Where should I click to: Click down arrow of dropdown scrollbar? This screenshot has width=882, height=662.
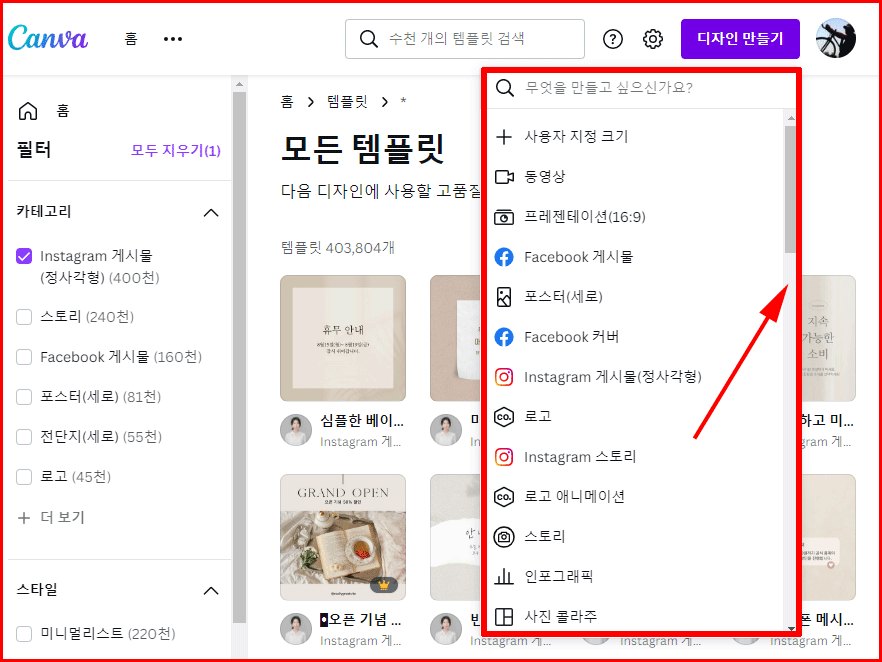click(x=791, y=629)
